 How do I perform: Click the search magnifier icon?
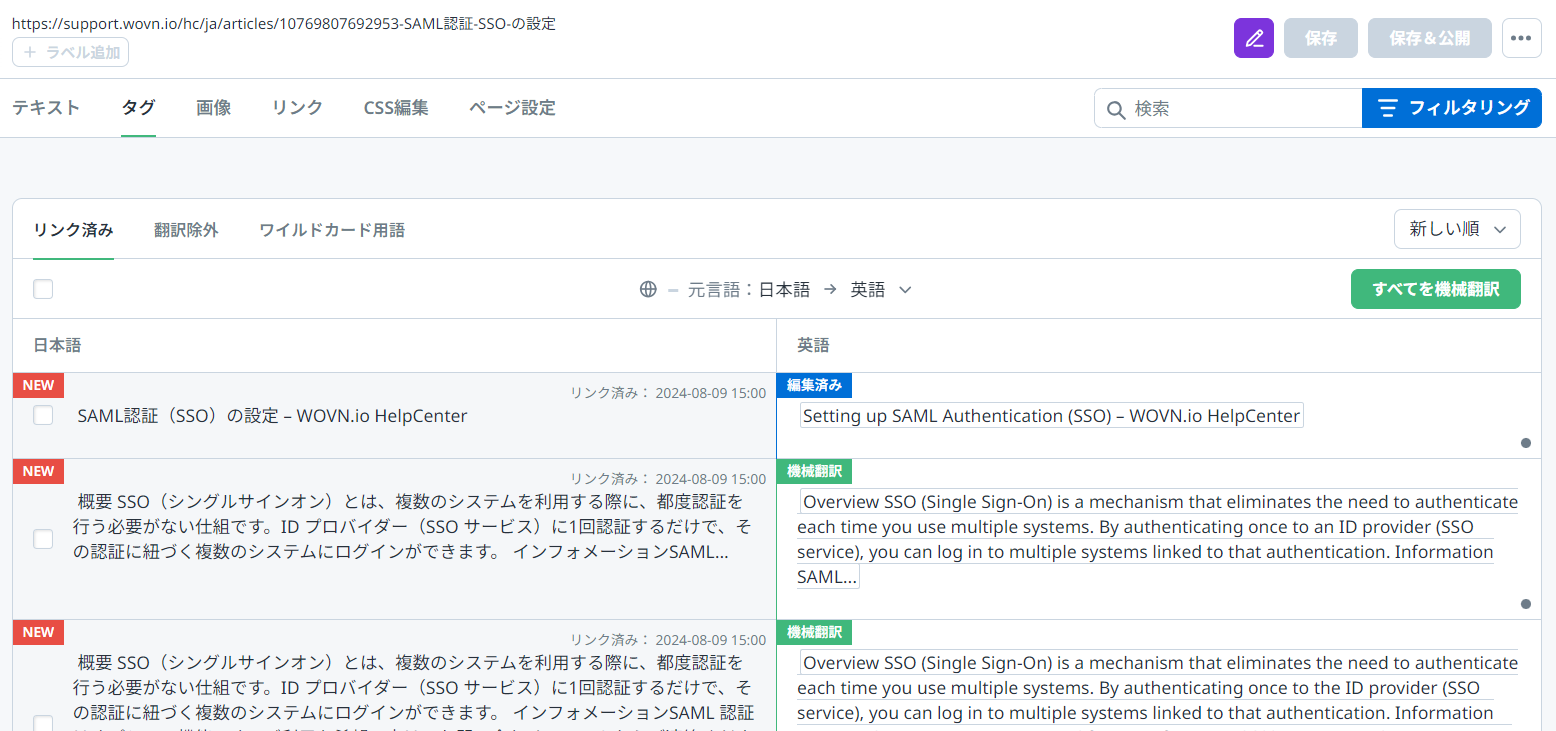[1116, 108]
